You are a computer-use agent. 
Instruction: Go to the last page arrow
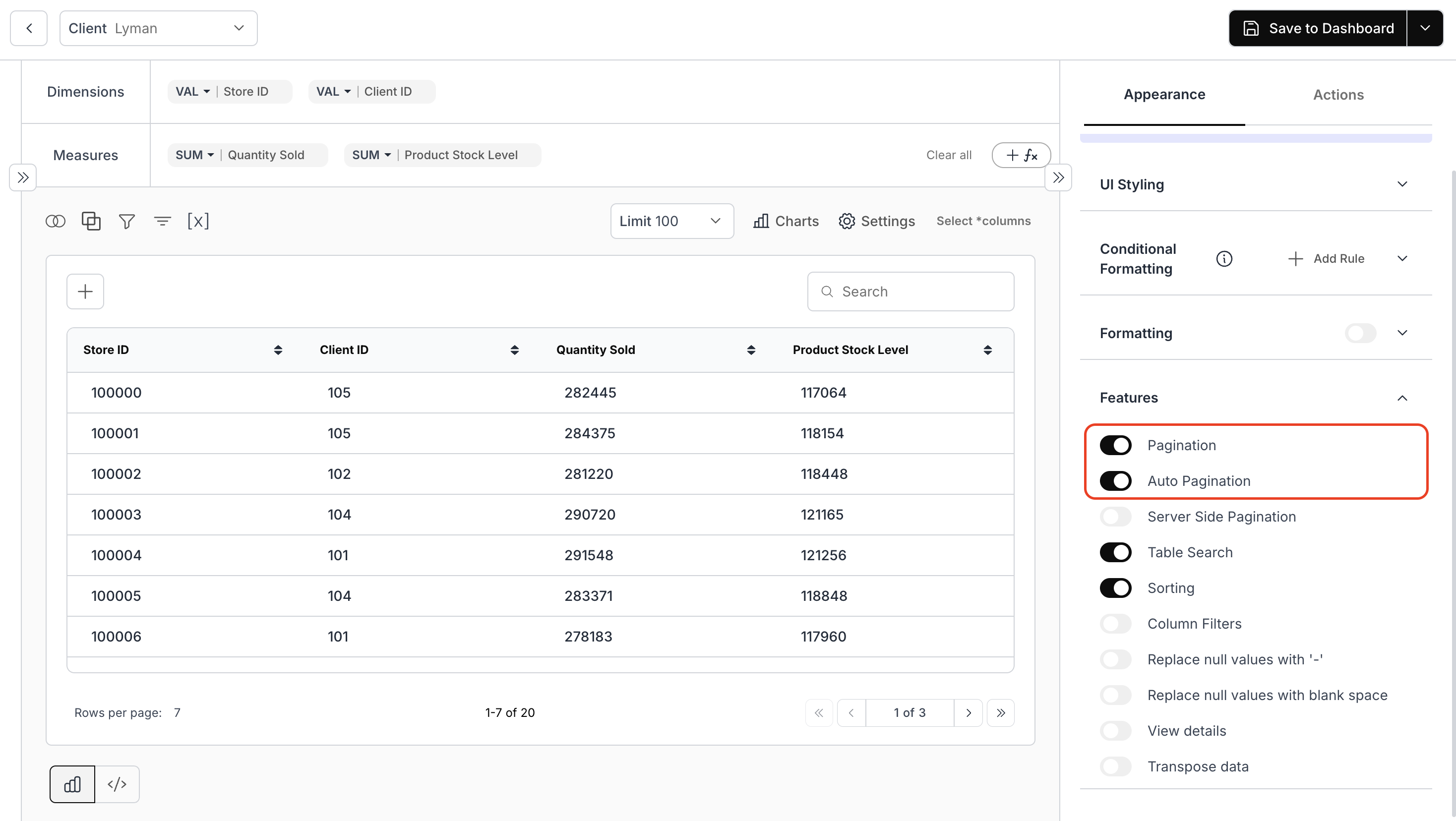point(1000,712)
